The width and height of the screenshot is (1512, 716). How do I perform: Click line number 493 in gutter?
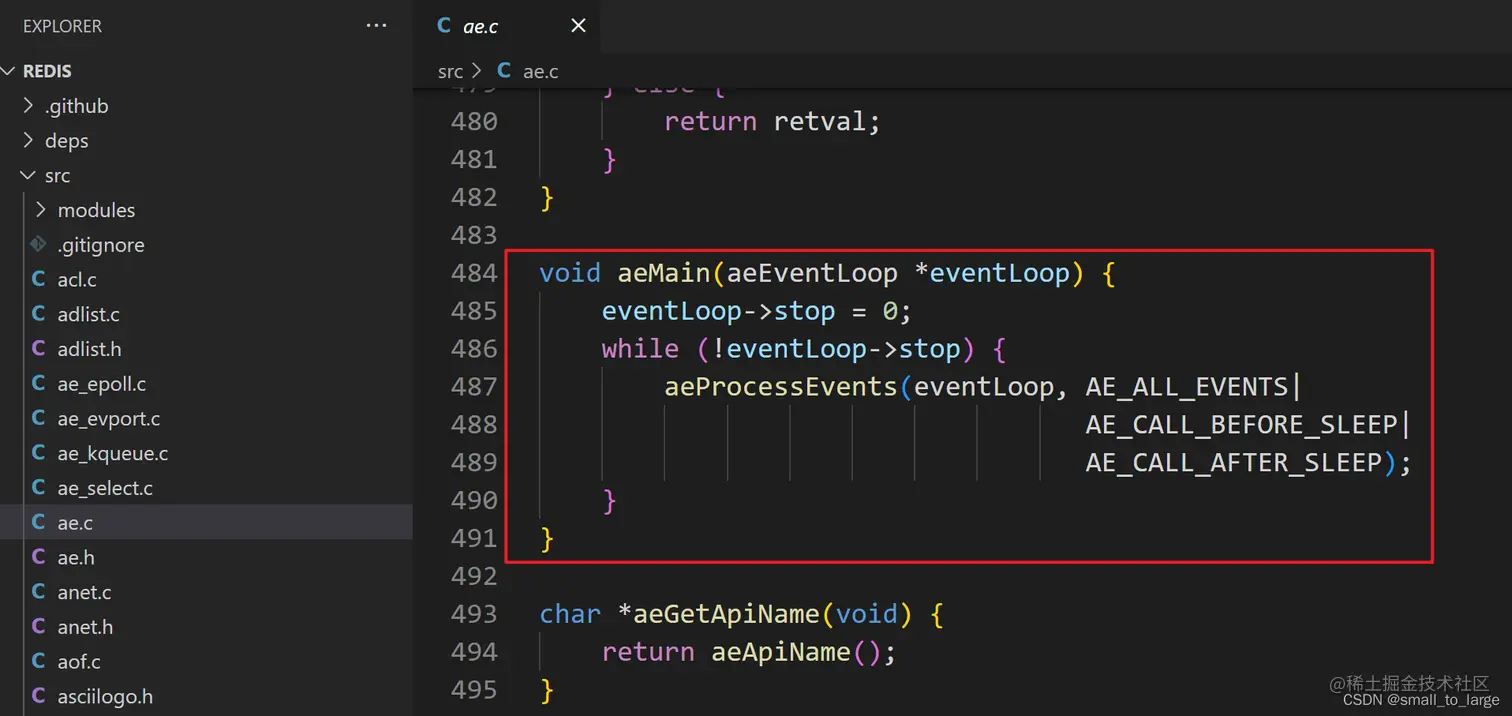(x=474, y=613)
